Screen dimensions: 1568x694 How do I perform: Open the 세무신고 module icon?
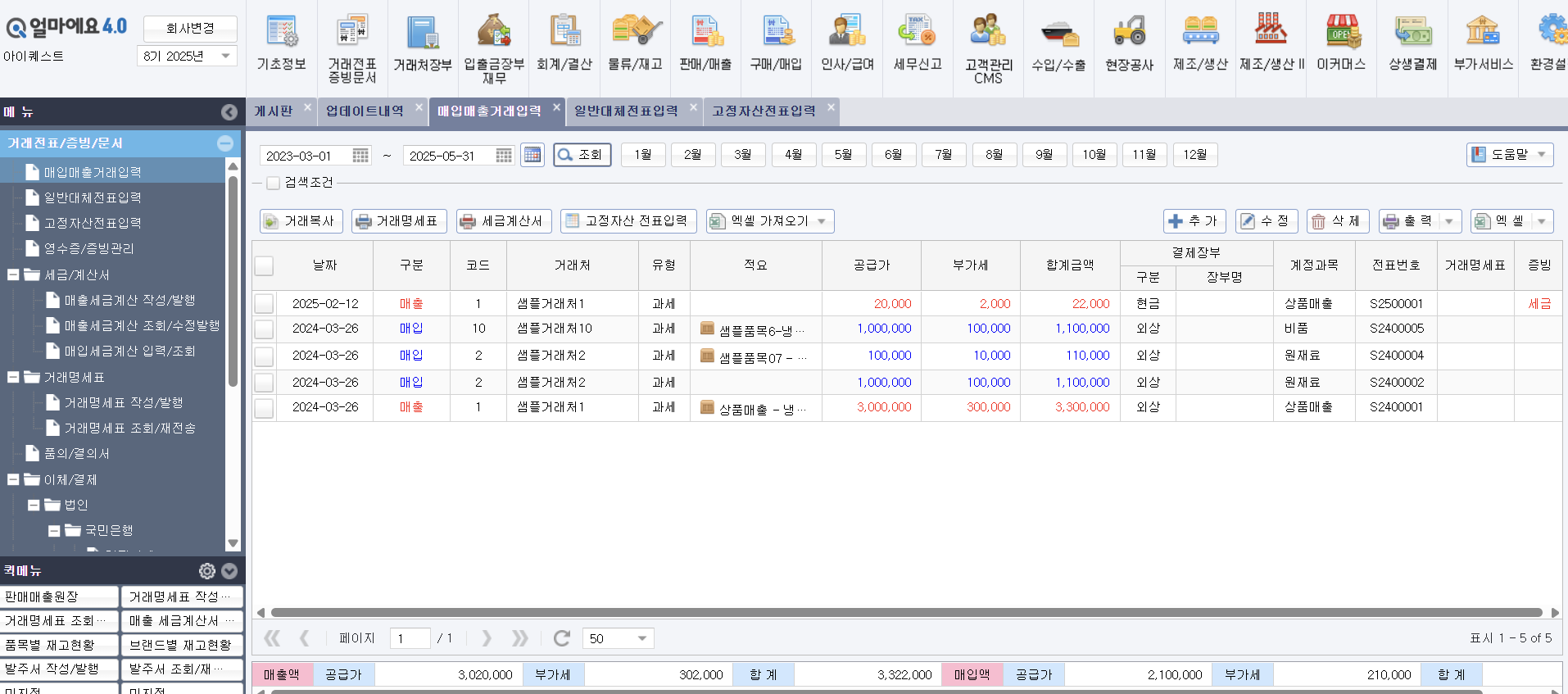coord(918,43)
